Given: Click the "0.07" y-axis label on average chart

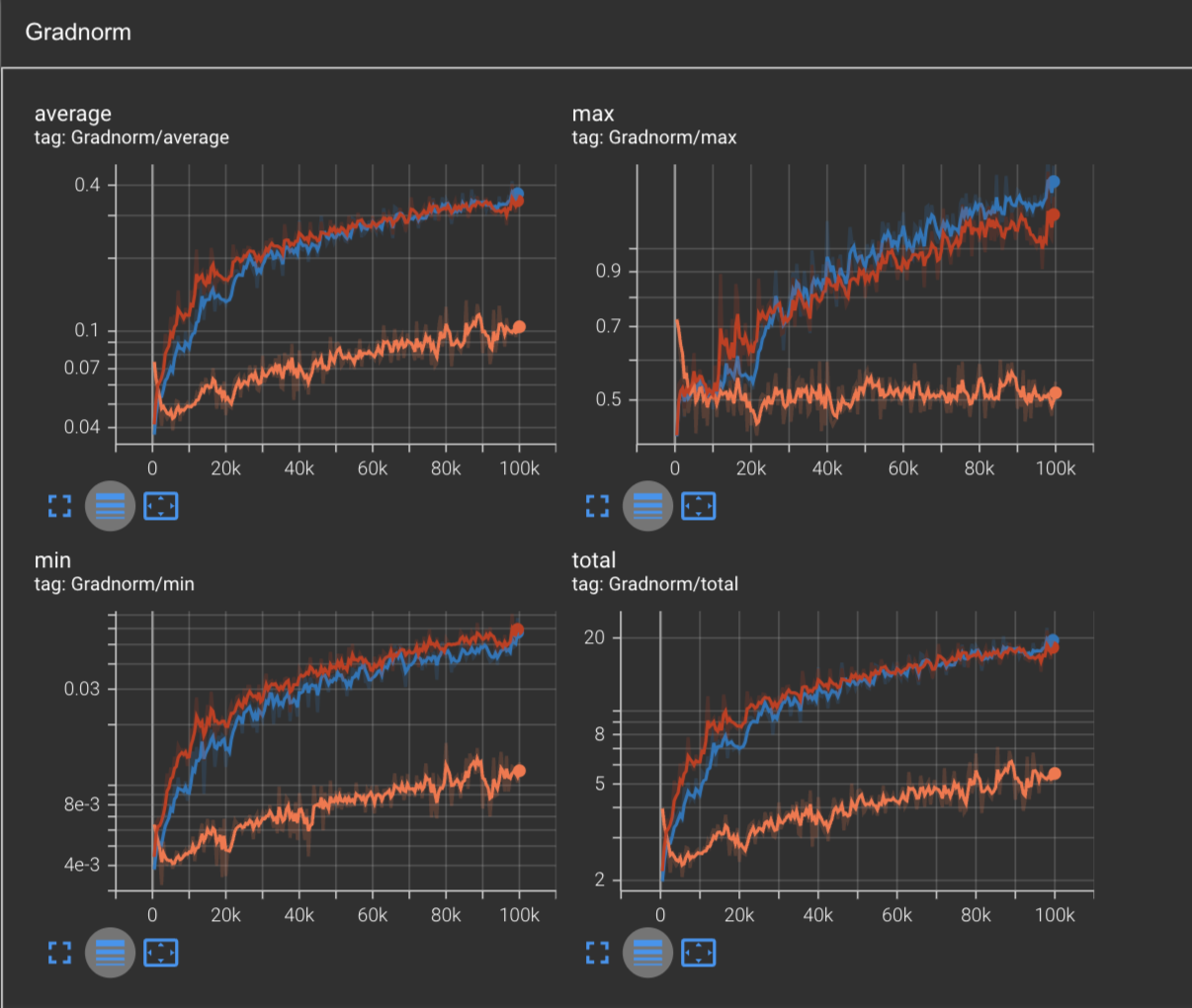Looking at the screenshot, I should coord(83,368).
